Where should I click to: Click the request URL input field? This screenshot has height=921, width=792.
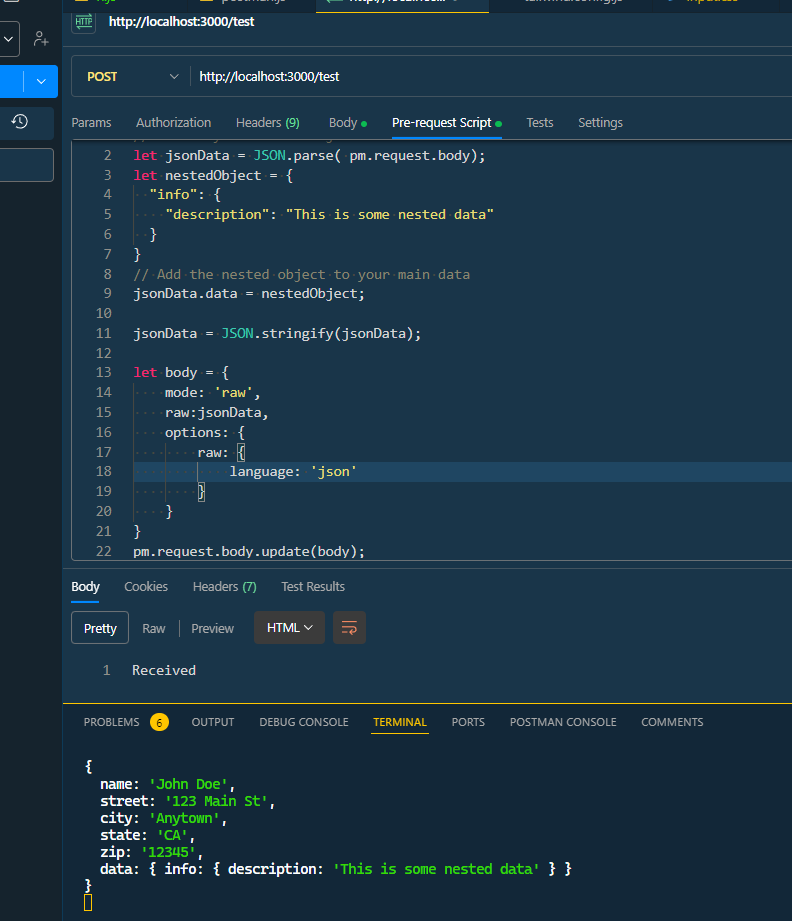point(480,76)
